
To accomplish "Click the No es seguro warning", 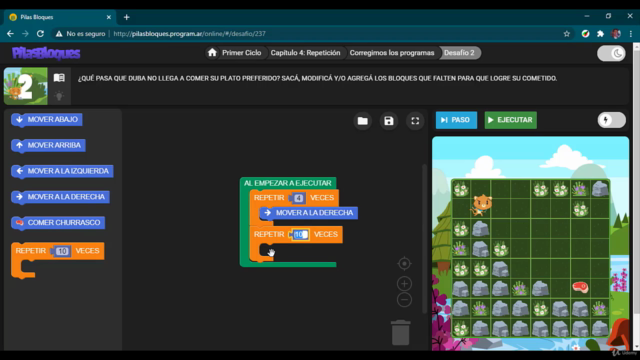I will 80,34.
